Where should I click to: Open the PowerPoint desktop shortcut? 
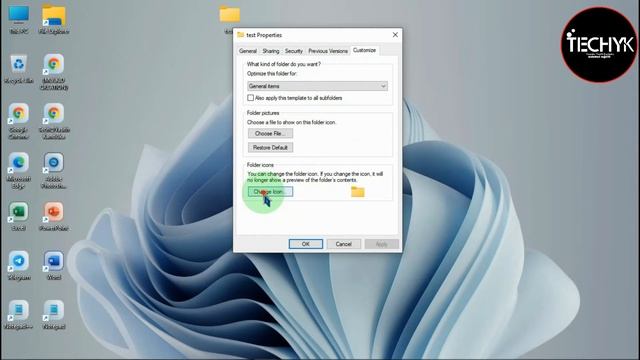click(x=54, y=216)
